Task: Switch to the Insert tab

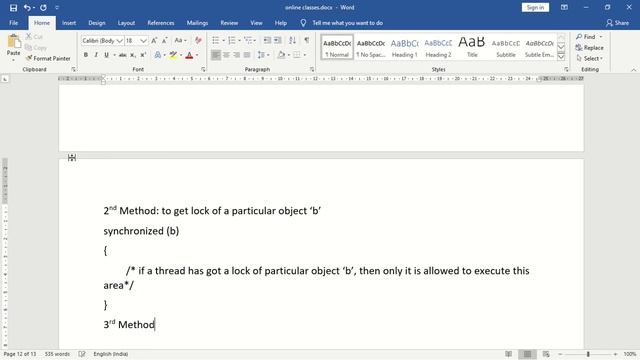Action: [x=69, y=23]
